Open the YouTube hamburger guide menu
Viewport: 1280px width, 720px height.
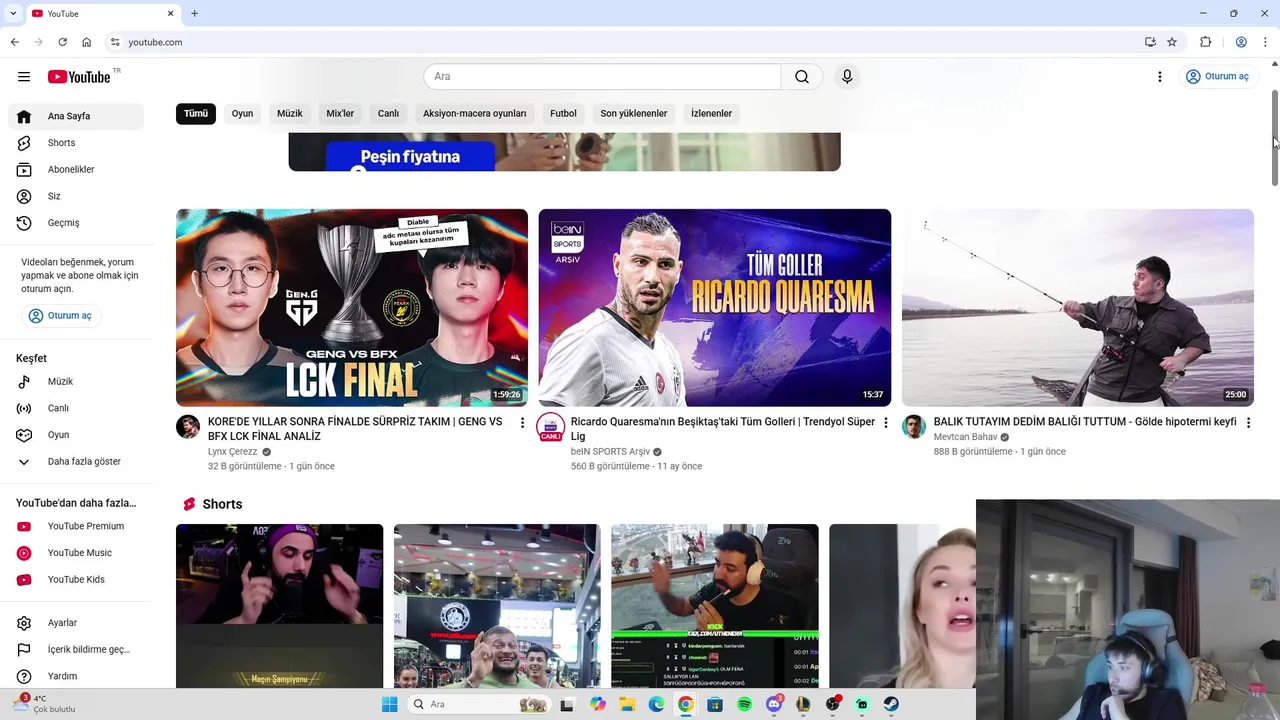[x=24, y=77]
